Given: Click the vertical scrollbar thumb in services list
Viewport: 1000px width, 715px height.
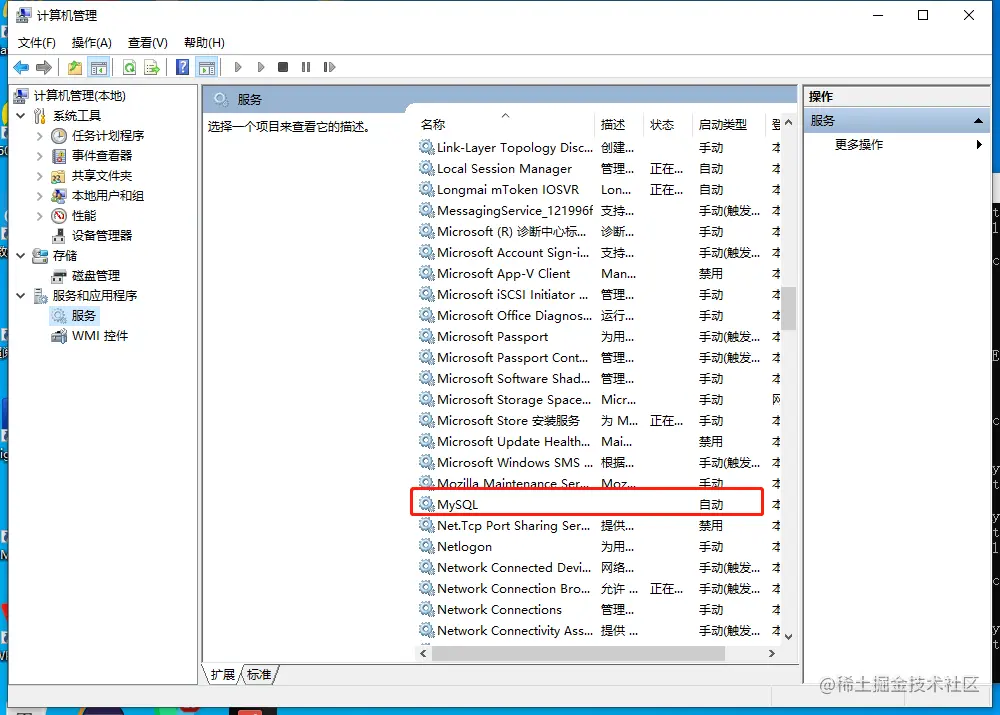Looking at the screenshot, I should click(789, 308).
